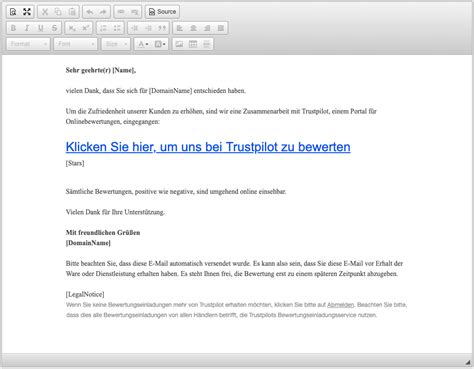The height and width of the screenshot is (369, 474).
Task: Center align the text
Action: pyautogui.click(x=193, y=28)
